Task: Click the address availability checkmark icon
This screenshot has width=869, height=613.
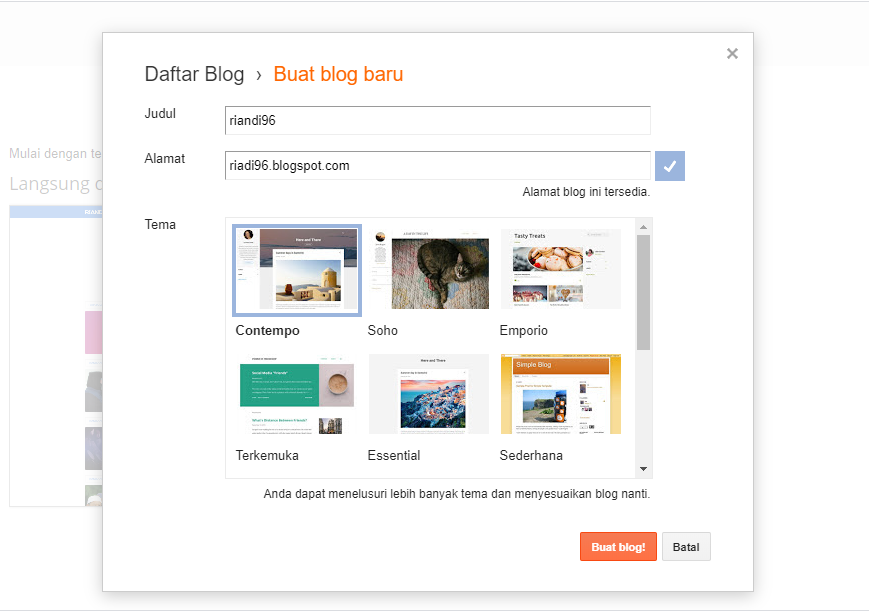Action: pyautogui.click(x=669, y=166)
